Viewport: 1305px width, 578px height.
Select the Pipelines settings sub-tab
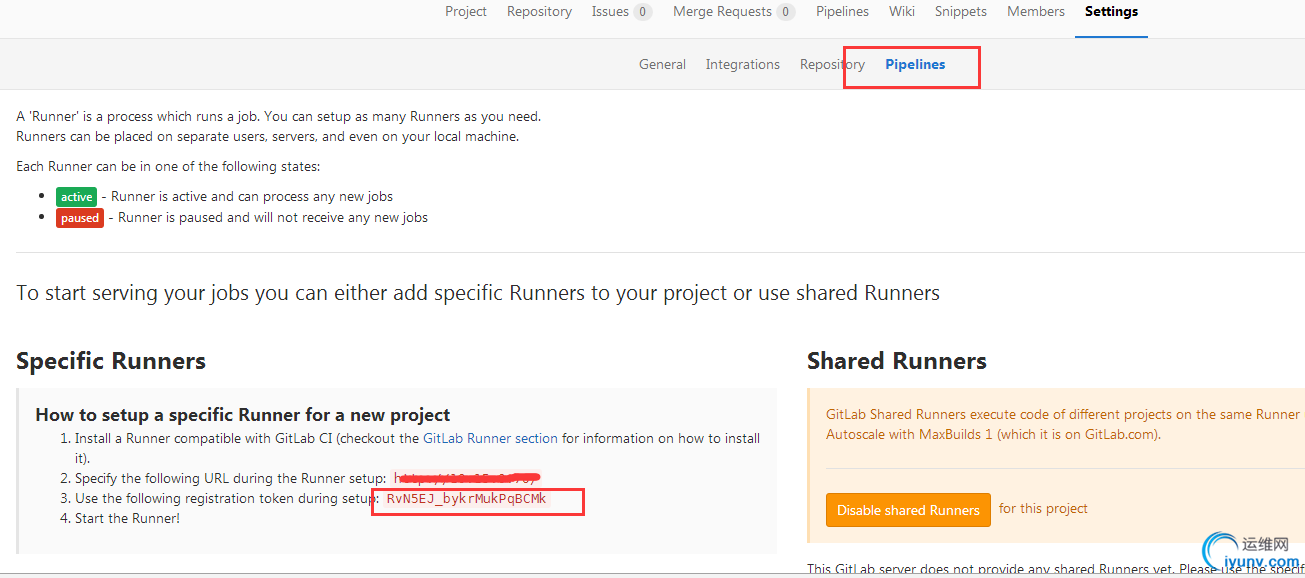click(915, 64)
